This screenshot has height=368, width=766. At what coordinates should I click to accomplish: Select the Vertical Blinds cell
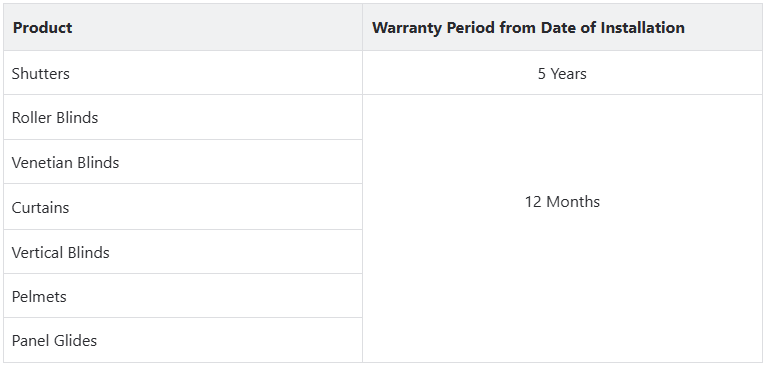[x=183, y=252]
